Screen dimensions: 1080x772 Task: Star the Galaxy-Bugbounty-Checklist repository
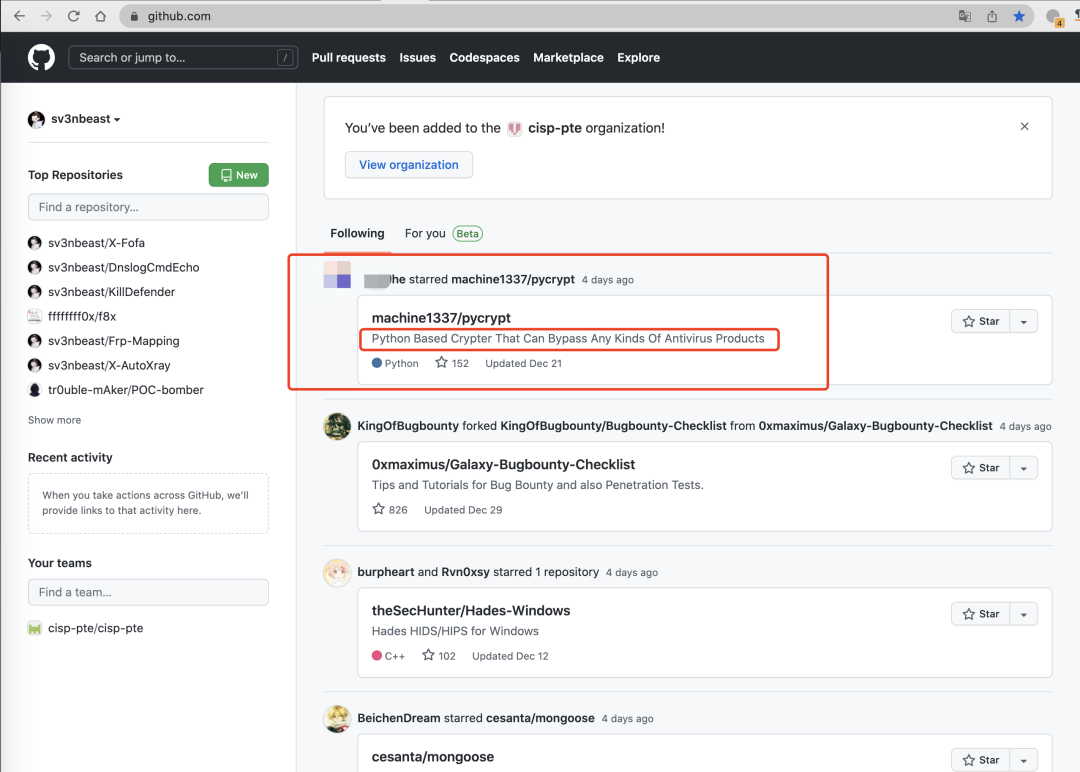coord(980,468)
